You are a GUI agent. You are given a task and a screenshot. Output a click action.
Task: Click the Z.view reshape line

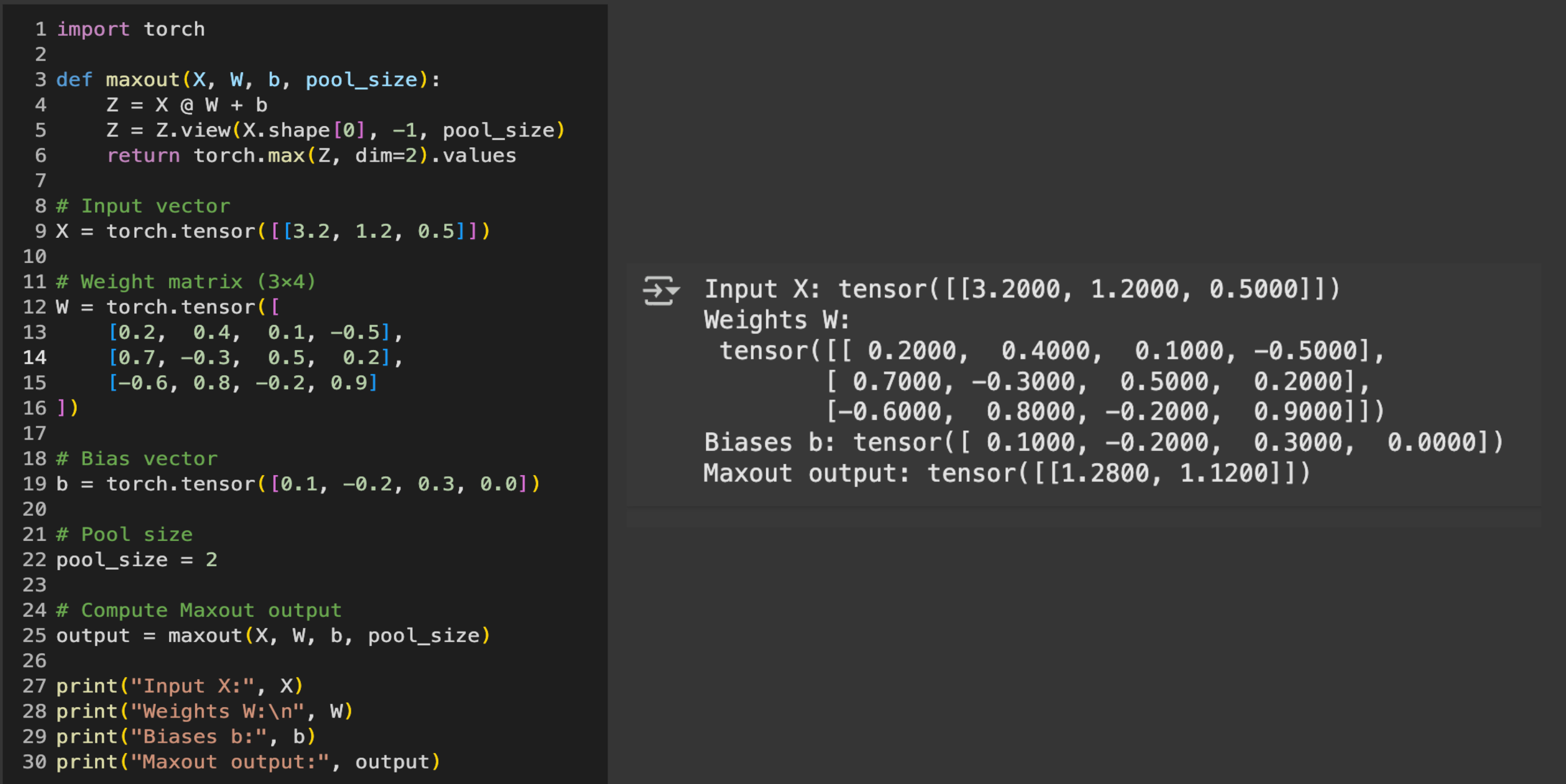point(335,130)
